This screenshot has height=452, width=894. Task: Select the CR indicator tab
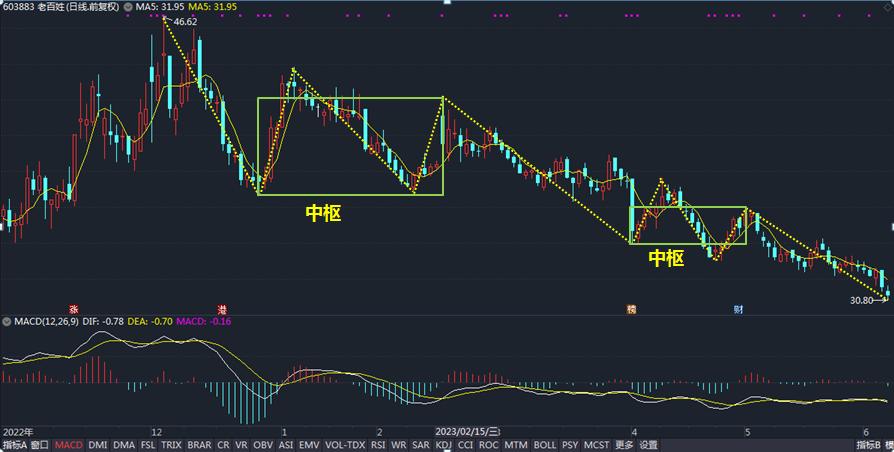[x=223, y=445]
